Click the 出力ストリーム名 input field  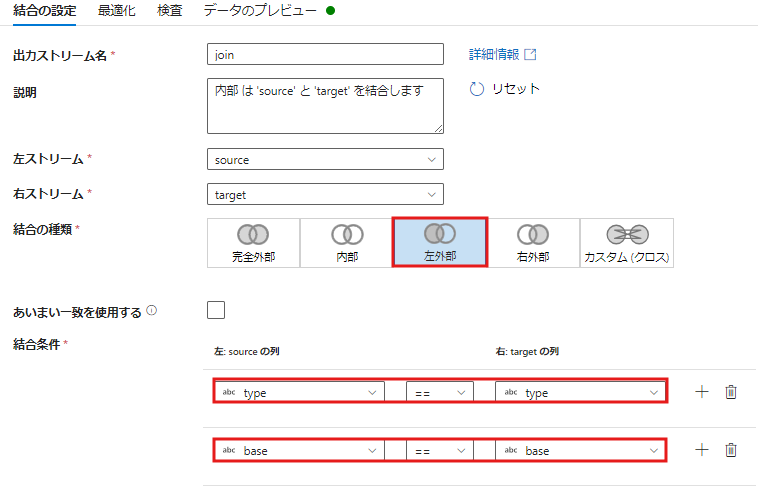point(324,54)
